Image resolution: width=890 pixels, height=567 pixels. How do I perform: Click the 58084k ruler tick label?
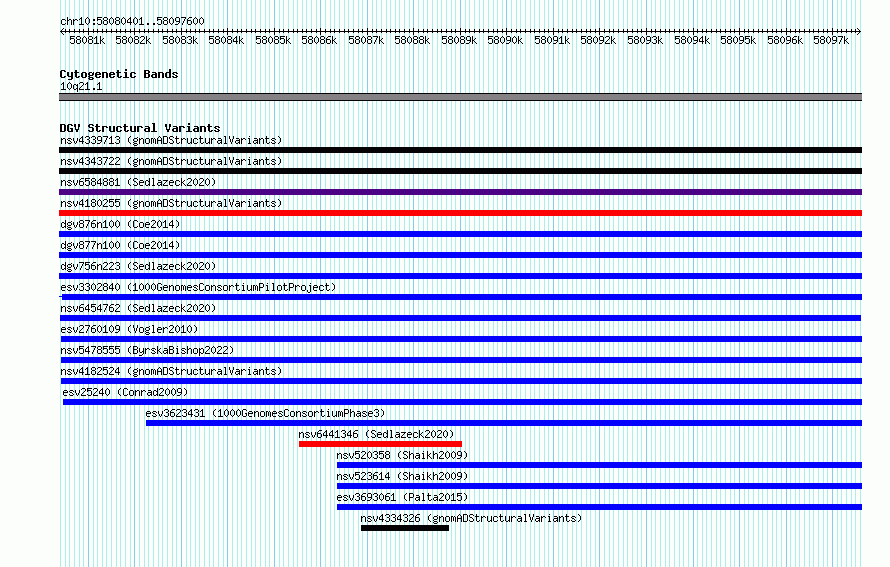pyautogui.click(x=226, y=40)
